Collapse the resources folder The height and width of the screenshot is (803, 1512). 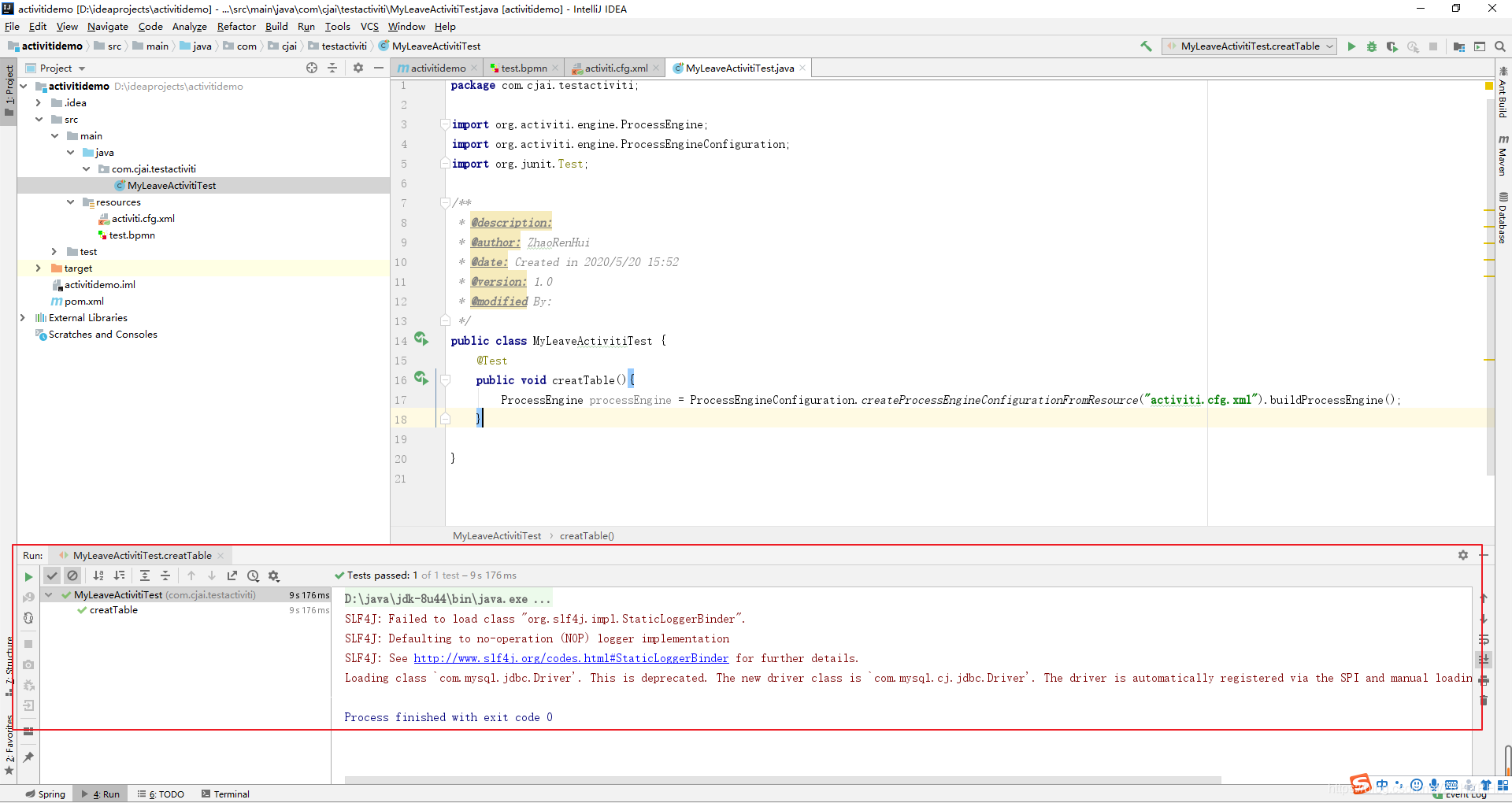click(x=70, y=202)
